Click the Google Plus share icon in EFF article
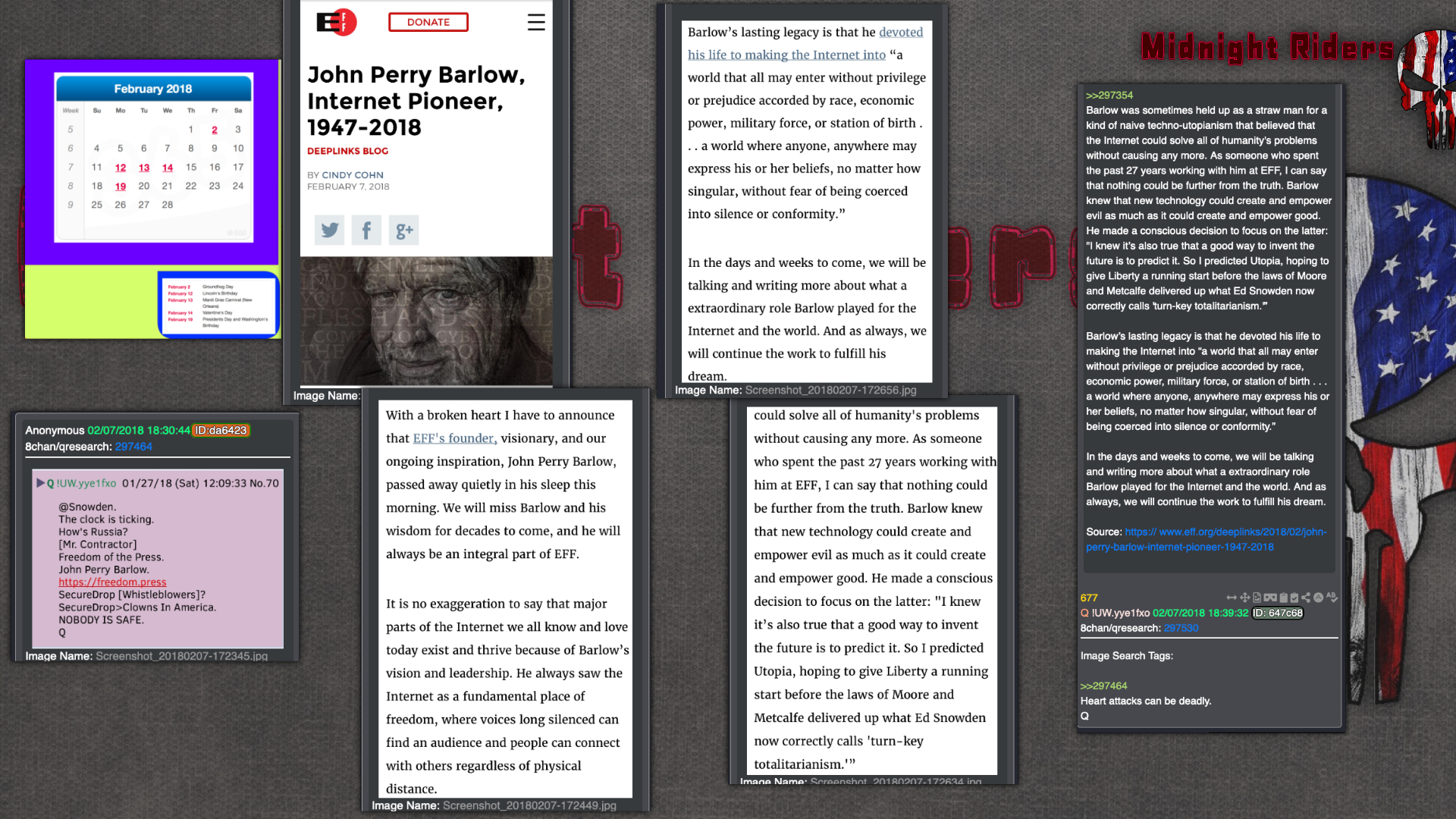 click(x=403, y=230)
